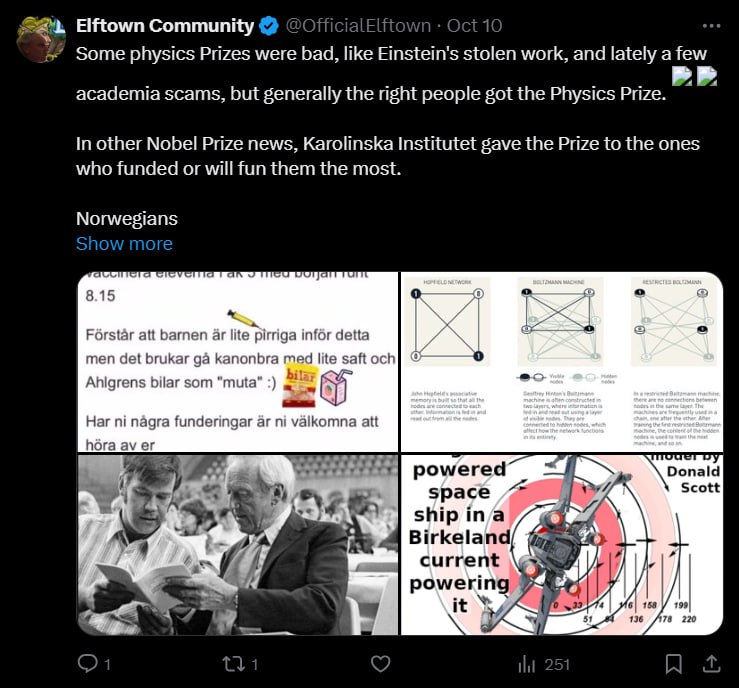The width and height of the screenshot is (739, 688).
Task: Click the blue verified badge
Action: (269, 26)
